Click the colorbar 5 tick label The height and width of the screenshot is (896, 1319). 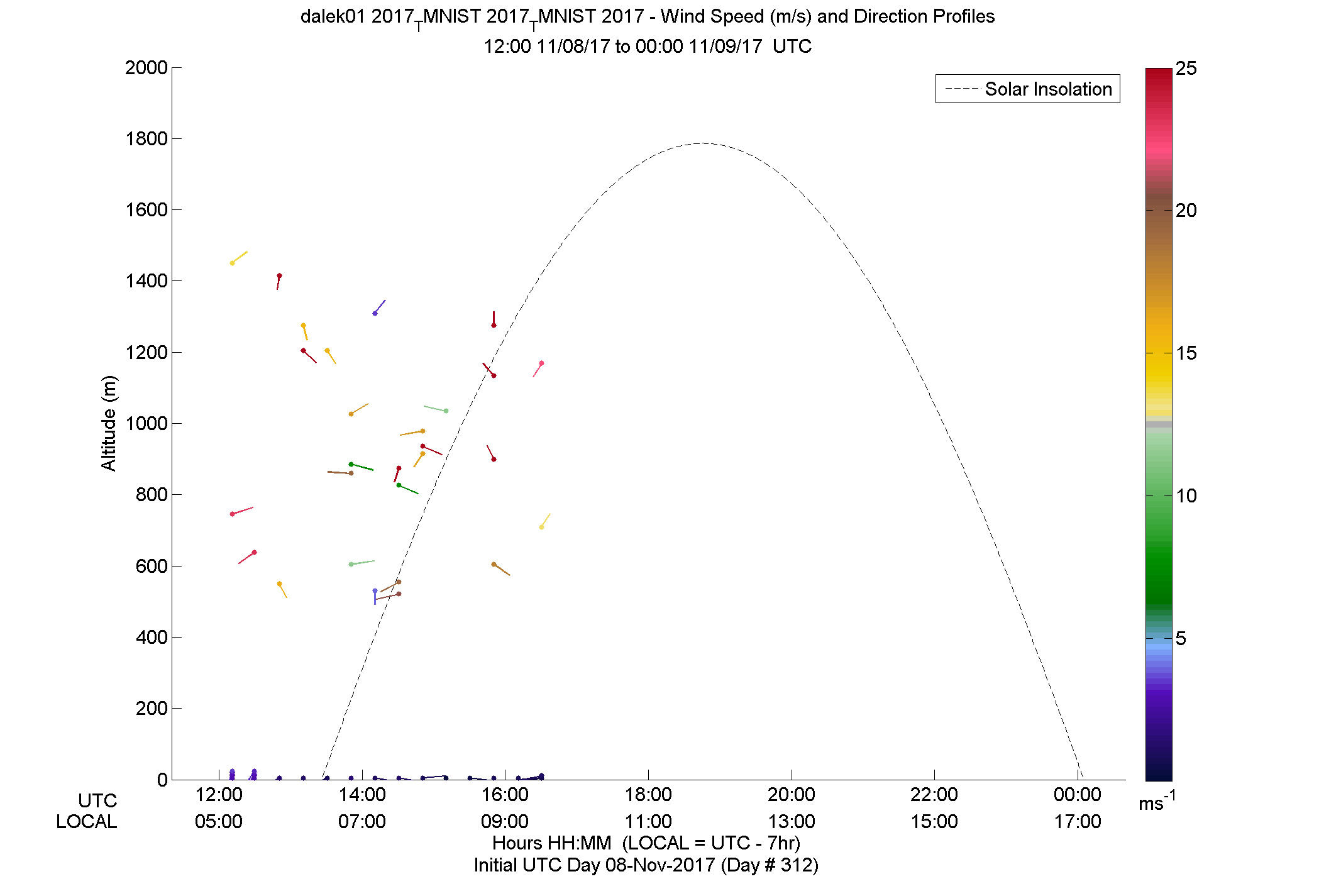(x=1181, y=639)
